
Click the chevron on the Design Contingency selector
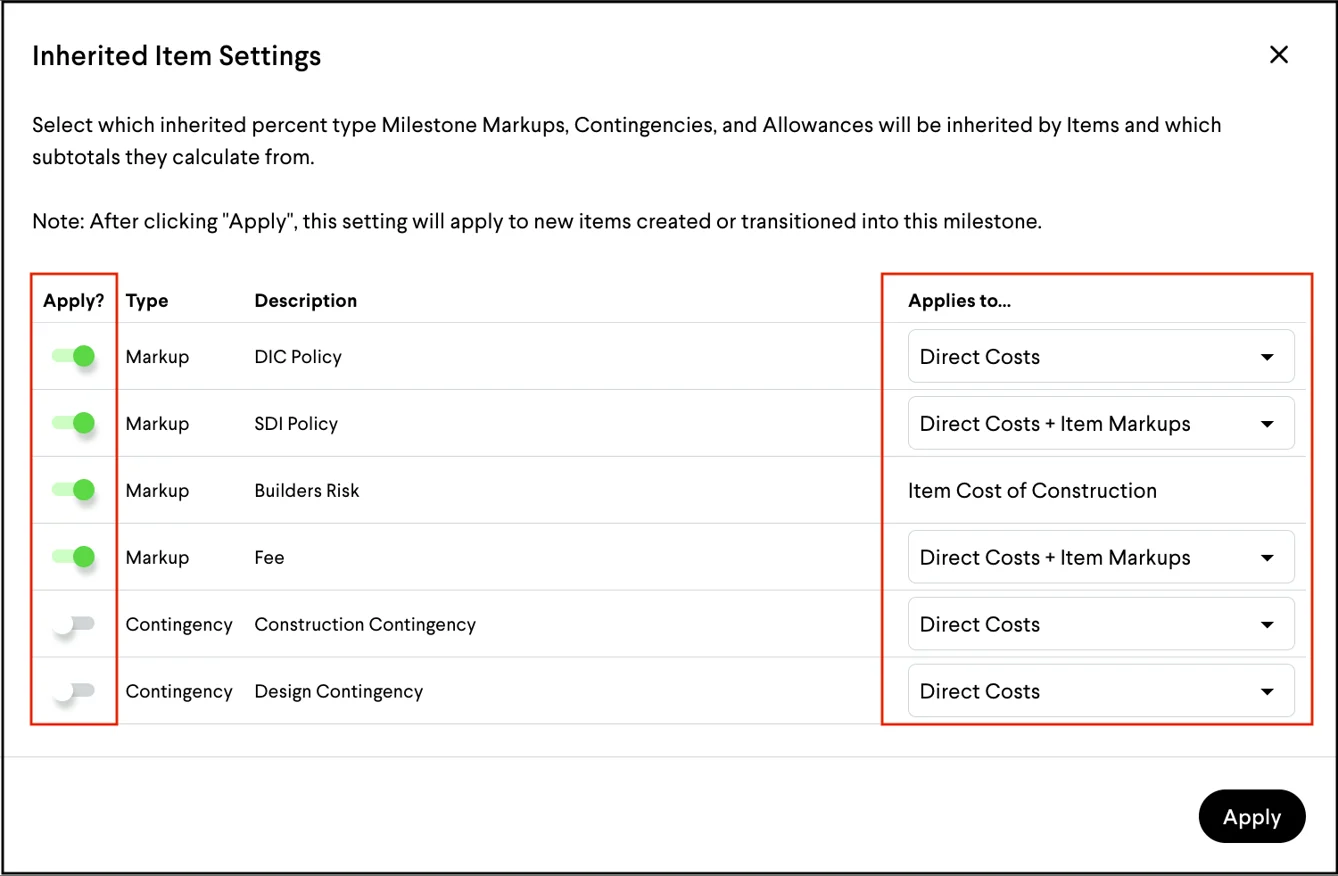pos(1267,691)
